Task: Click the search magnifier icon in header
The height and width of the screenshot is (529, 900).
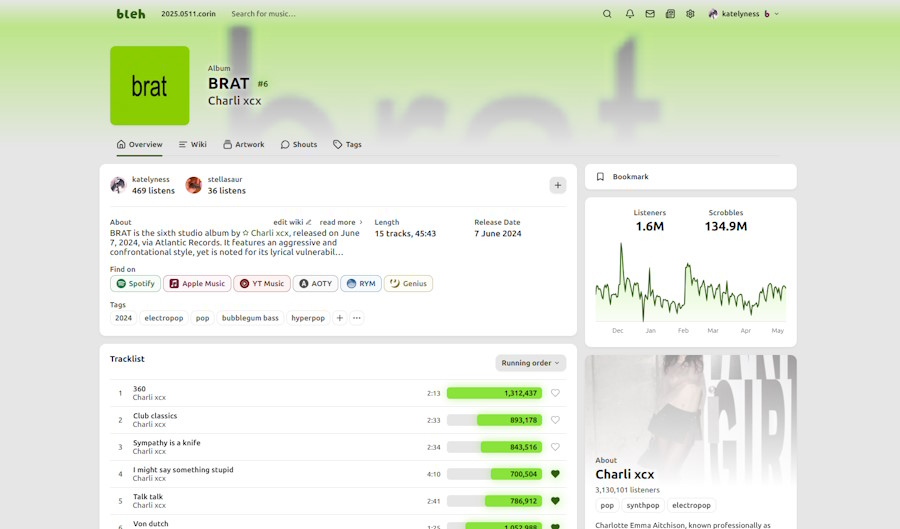Action: point(607,14)
